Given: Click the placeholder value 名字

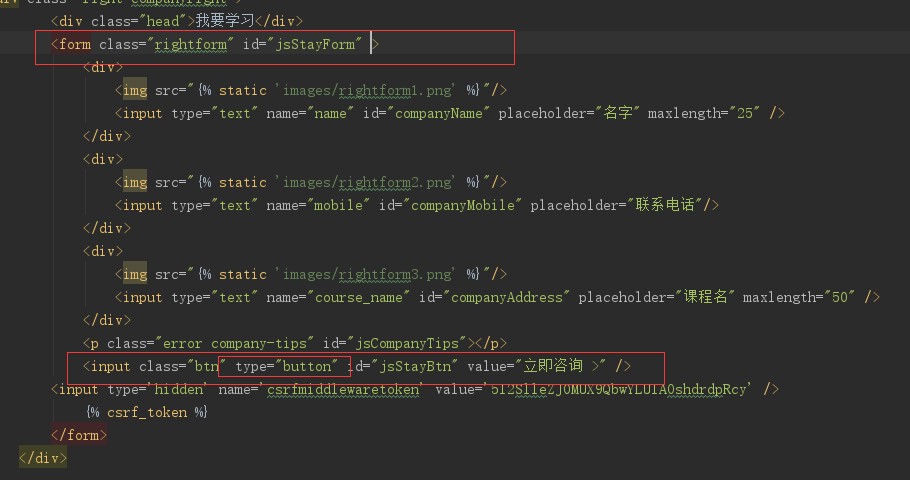Looking at the screenshot, I should click(618, 113).
